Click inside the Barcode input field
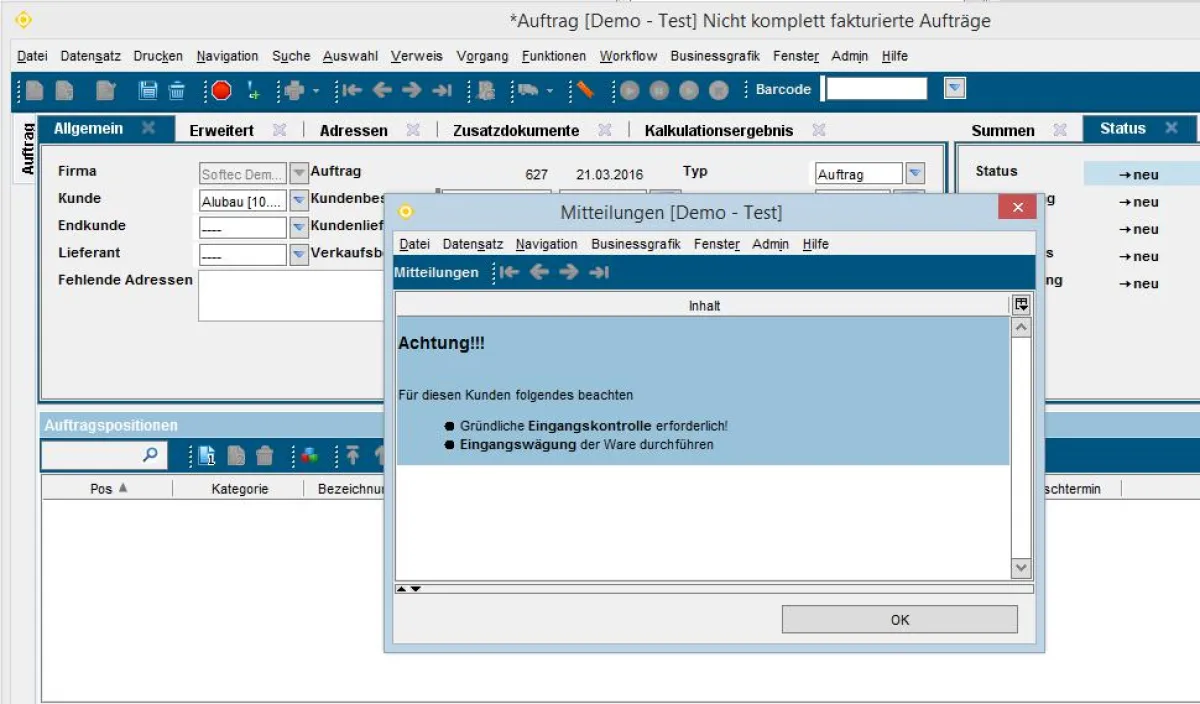The width and height of the screenshot is (1200, 704). click(x=875, y=89)
